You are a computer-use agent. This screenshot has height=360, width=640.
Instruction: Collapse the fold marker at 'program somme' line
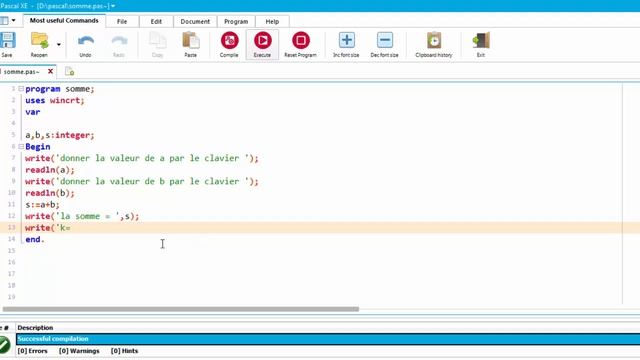pos(21,89)
